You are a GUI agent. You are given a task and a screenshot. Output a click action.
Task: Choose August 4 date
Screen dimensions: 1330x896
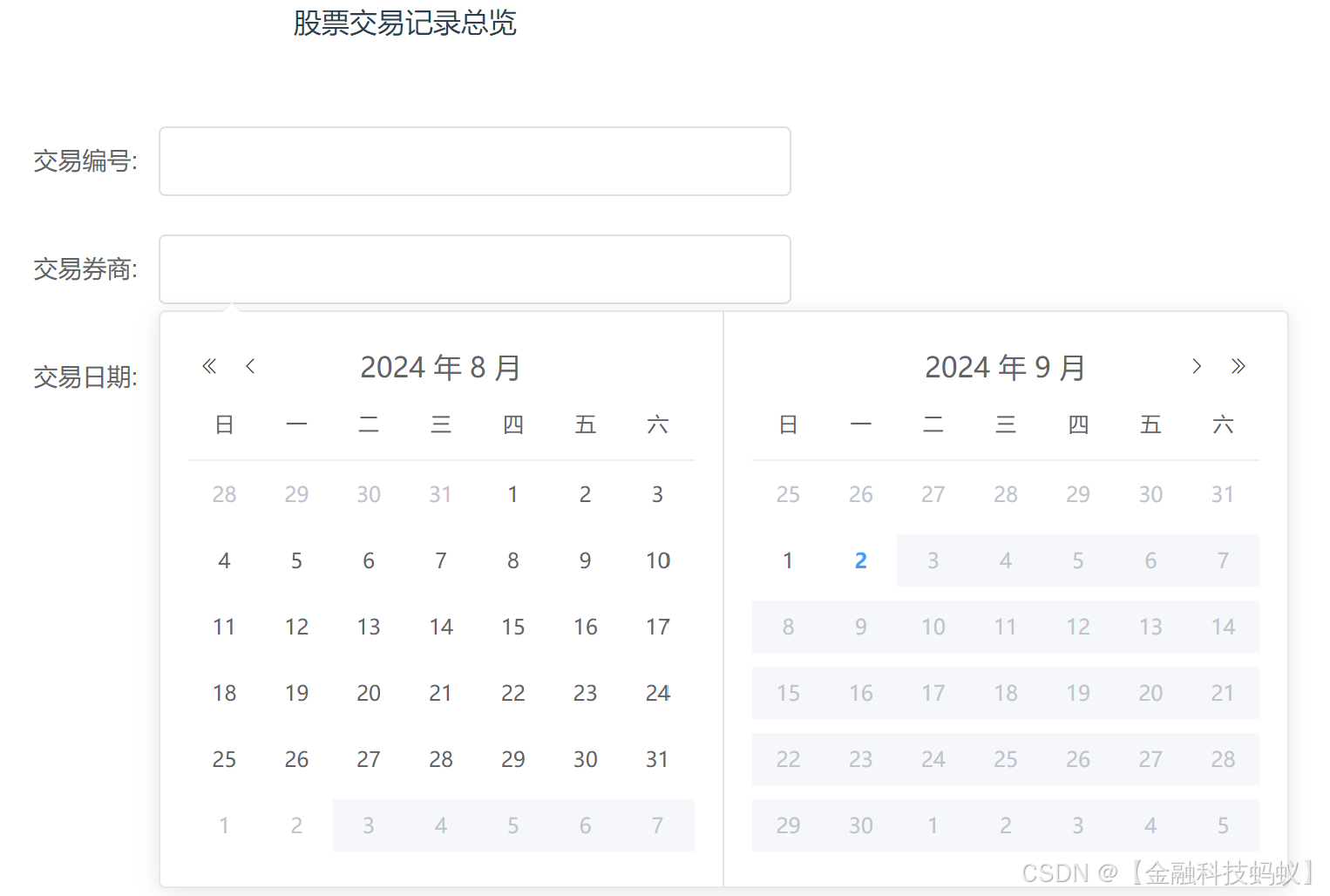pos(224,560)
